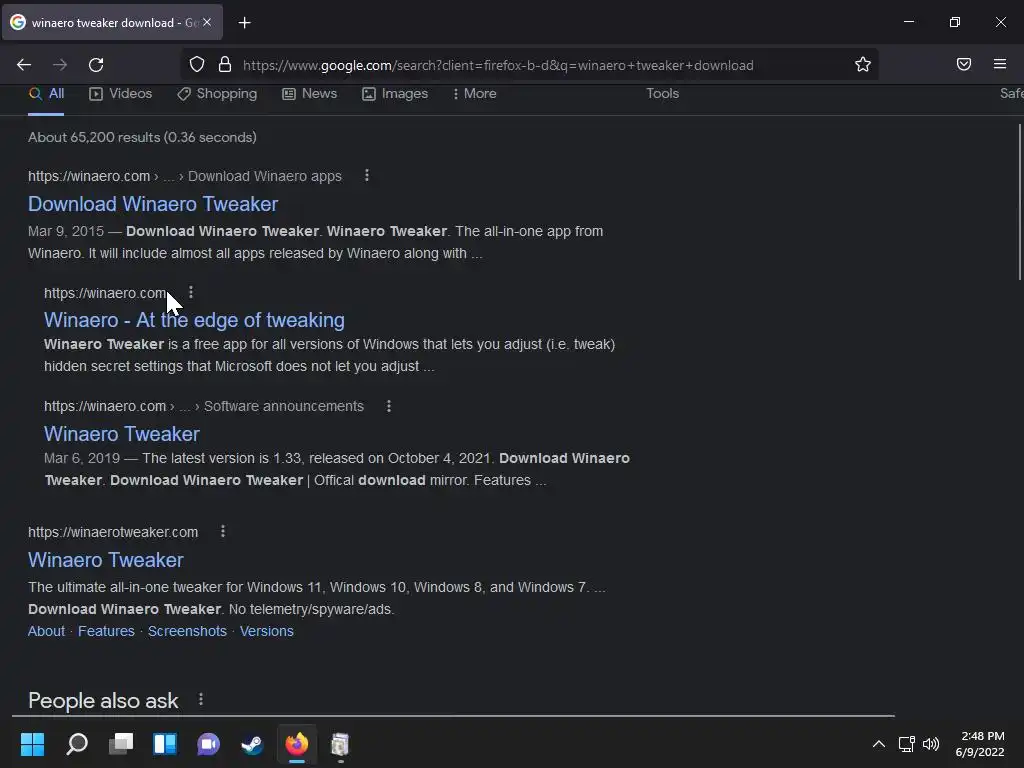The image size is (1024, 768).
Task: Open Winaero Tweaker link under Software announcements
Action: click(121, 434)
